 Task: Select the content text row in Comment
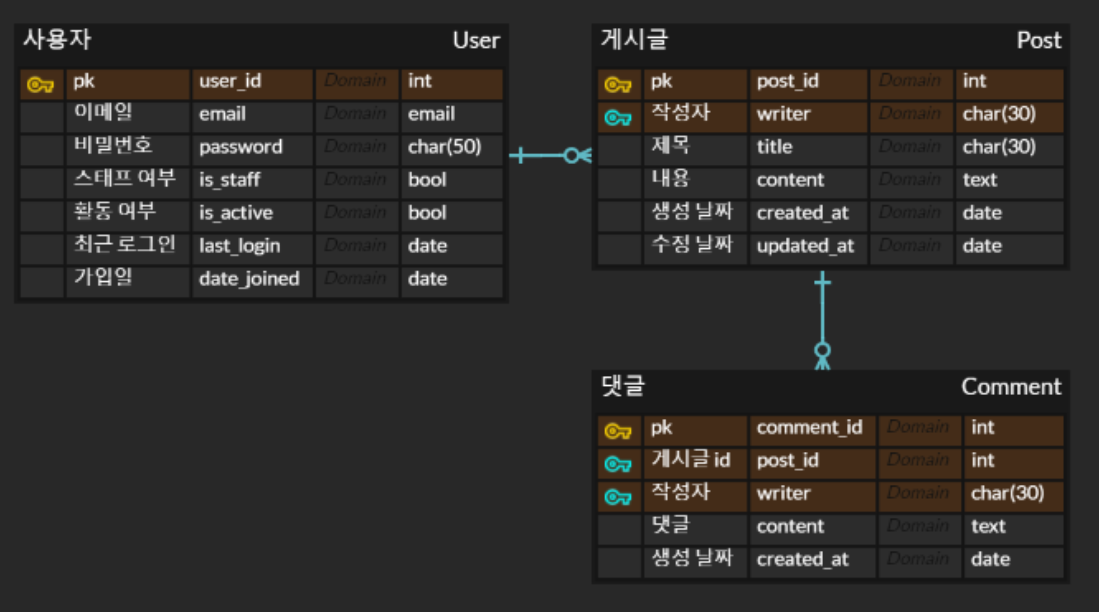[790, 527]
